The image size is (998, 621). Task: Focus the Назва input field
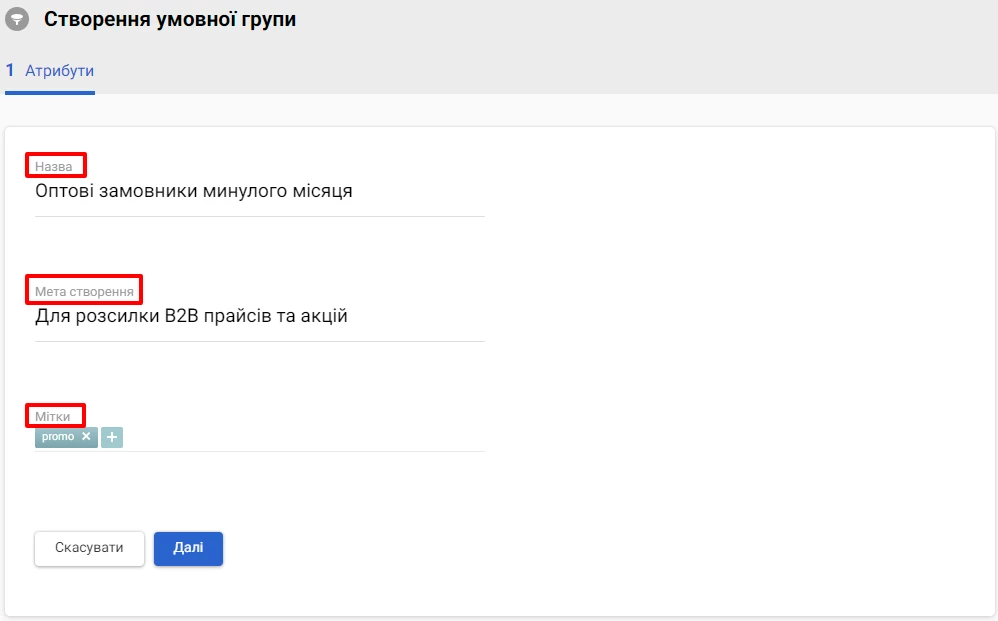pyautogui.click(x=260, y=192)
